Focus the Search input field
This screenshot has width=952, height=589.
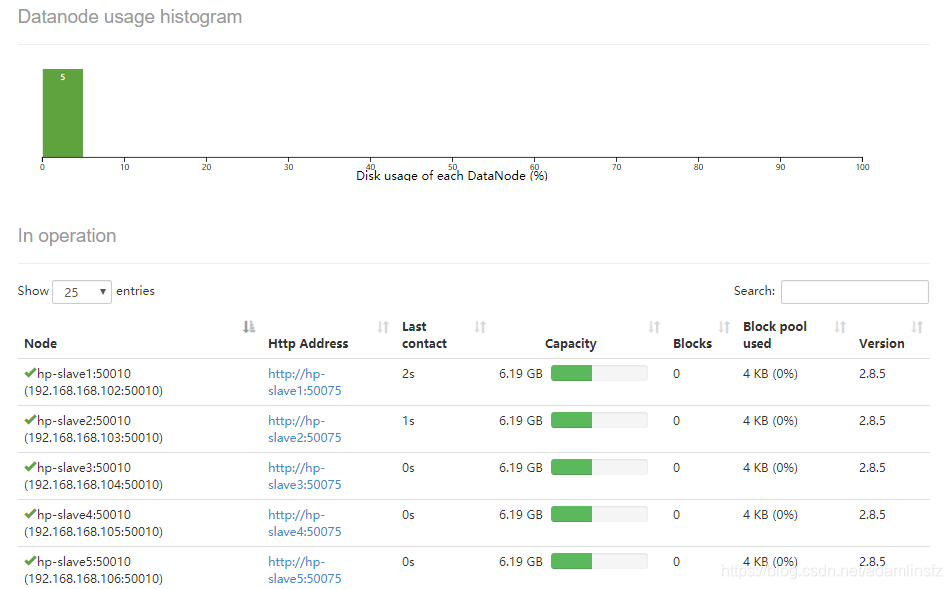click(855, 291)
